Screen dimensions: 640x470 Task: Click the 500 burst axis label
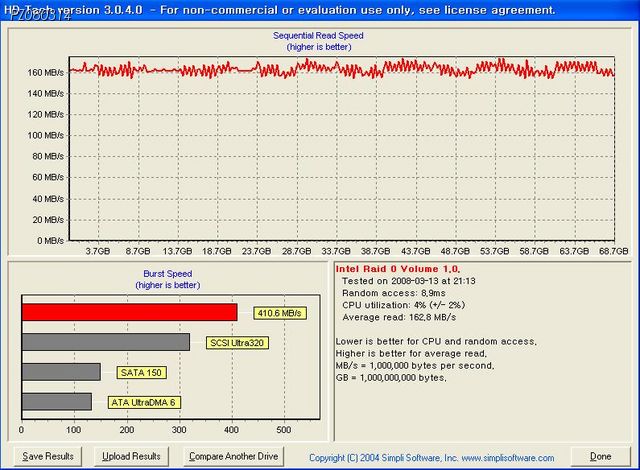point(284,430)
